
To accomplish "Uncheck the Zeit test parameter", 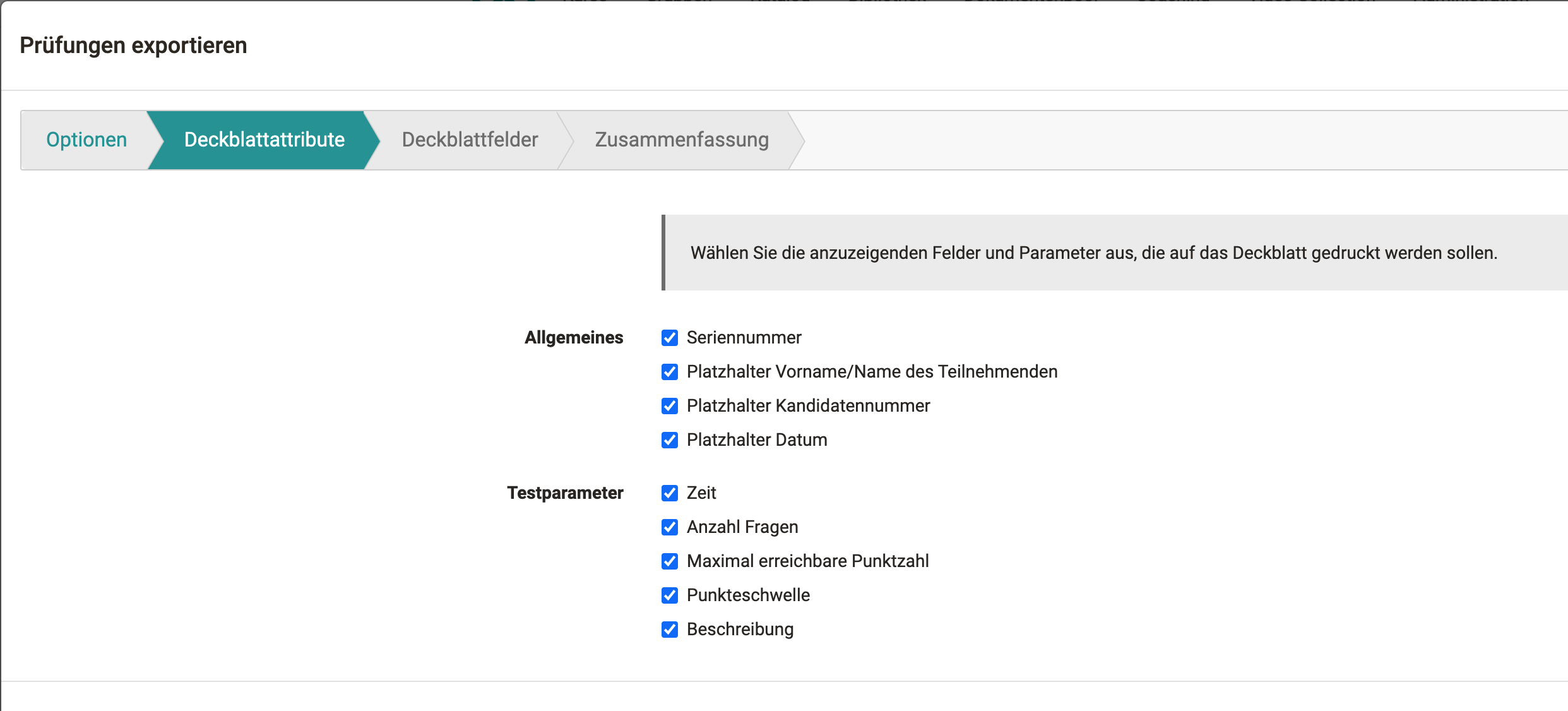I will (669, 493).
